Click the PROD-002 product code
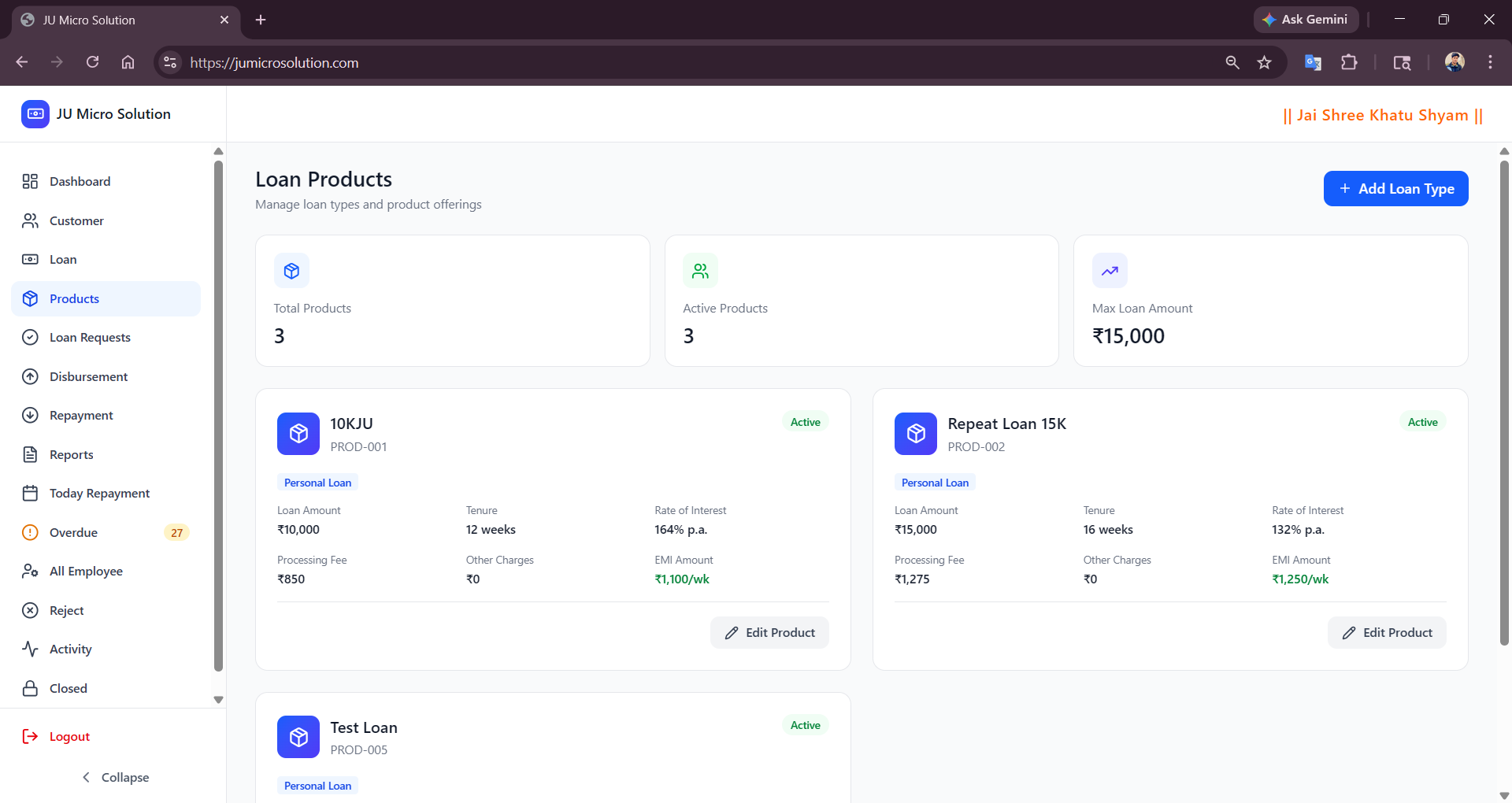 [x=976, y=447]
